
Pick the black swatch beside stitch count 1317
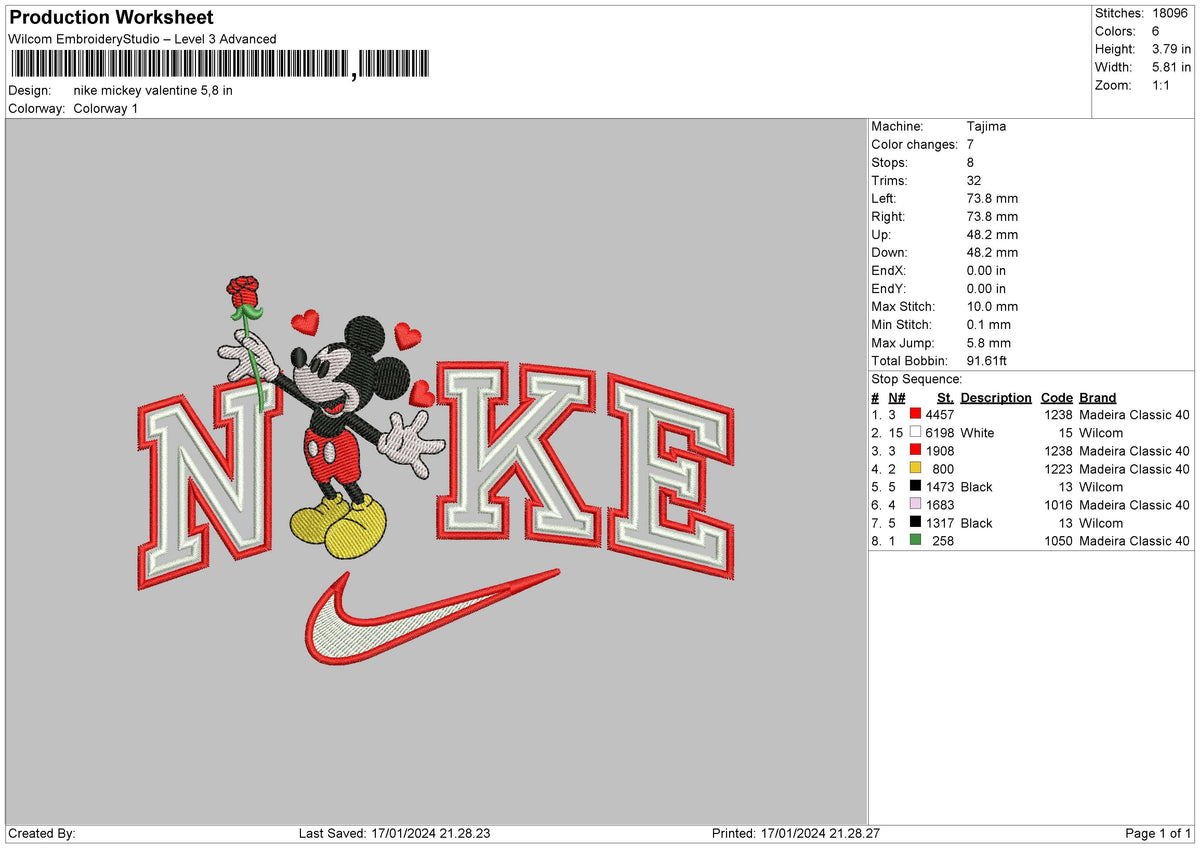click(x=915, y=523)
